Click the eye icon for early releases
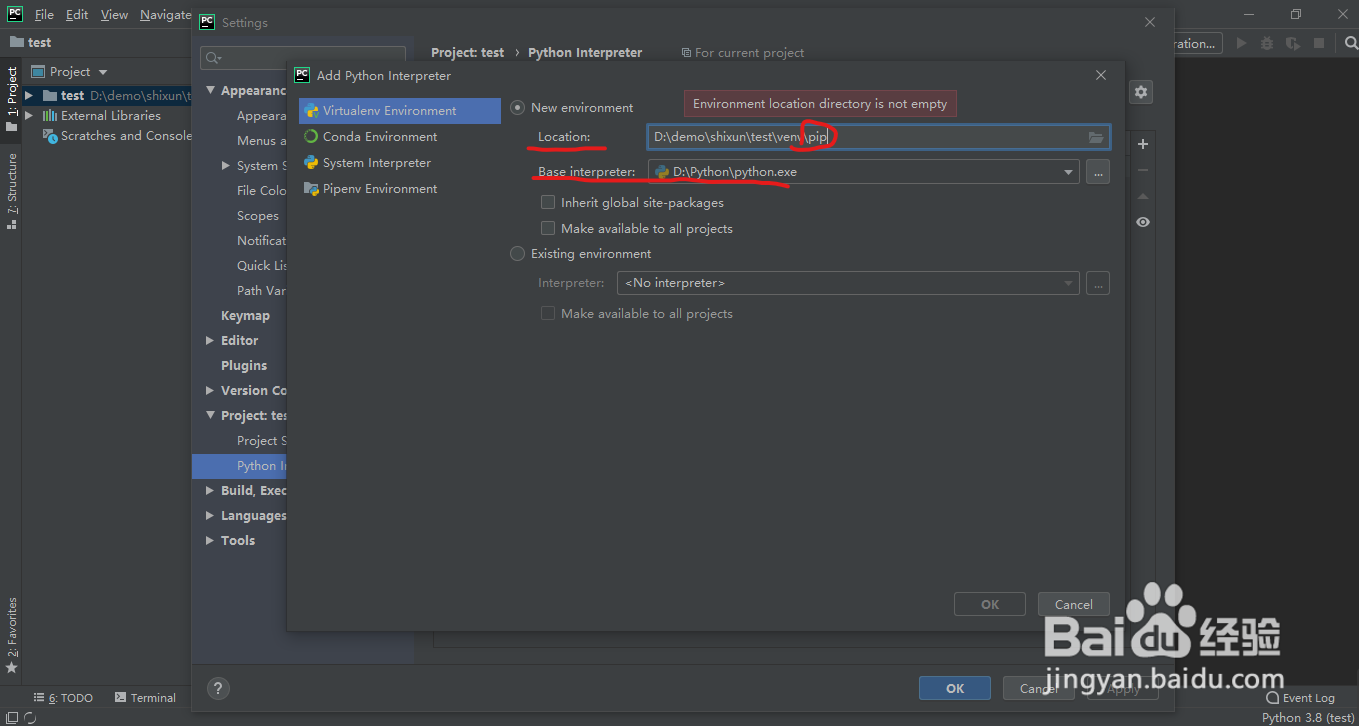Viewport: 1359px width, 726px height. coord(1143,222)
